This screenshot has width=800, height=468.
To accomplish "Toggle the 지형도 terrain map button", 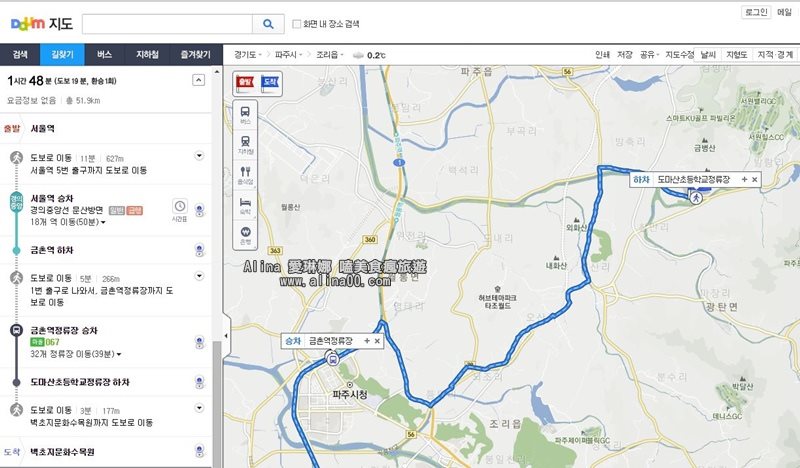I will [x=736, y=55].
